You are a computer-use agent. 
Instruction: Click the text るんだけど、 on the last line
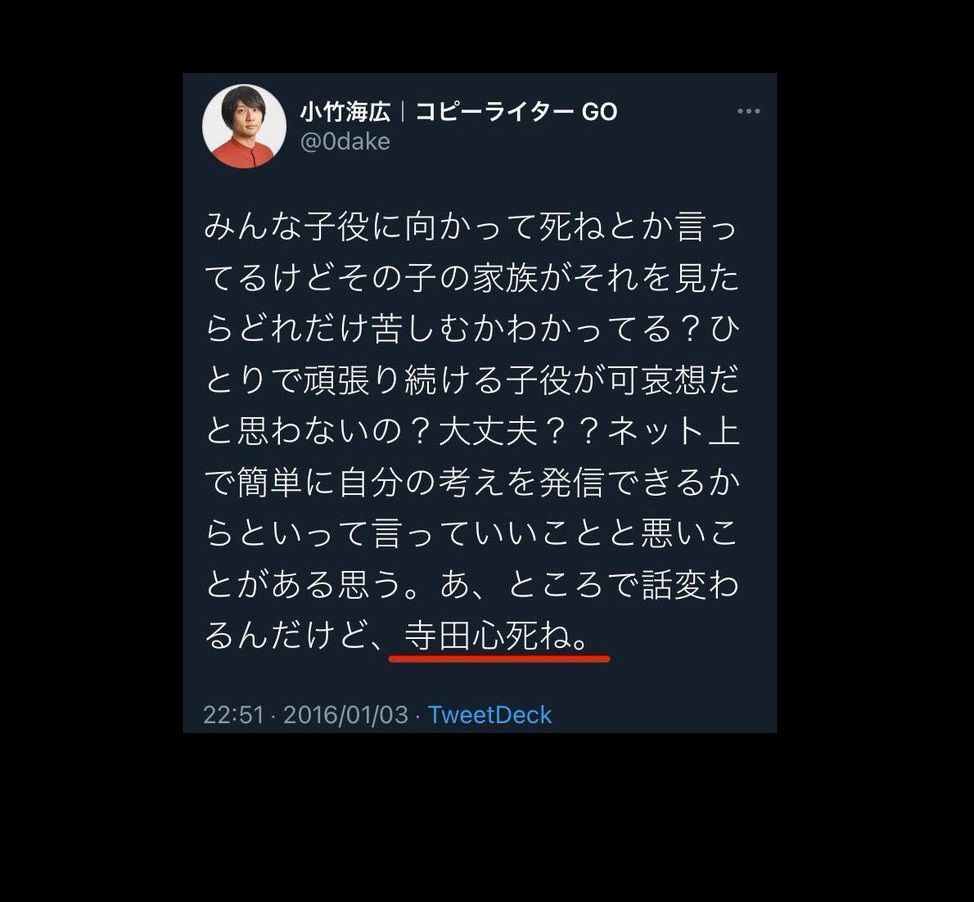tap(297, 635)
